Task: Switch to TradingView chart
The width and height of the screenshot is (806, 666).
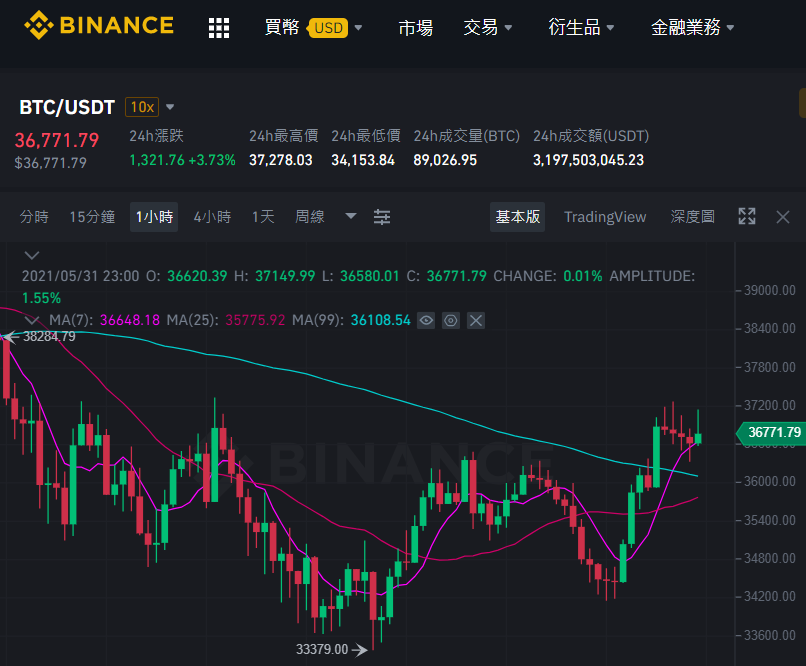Action: [605, 217]
